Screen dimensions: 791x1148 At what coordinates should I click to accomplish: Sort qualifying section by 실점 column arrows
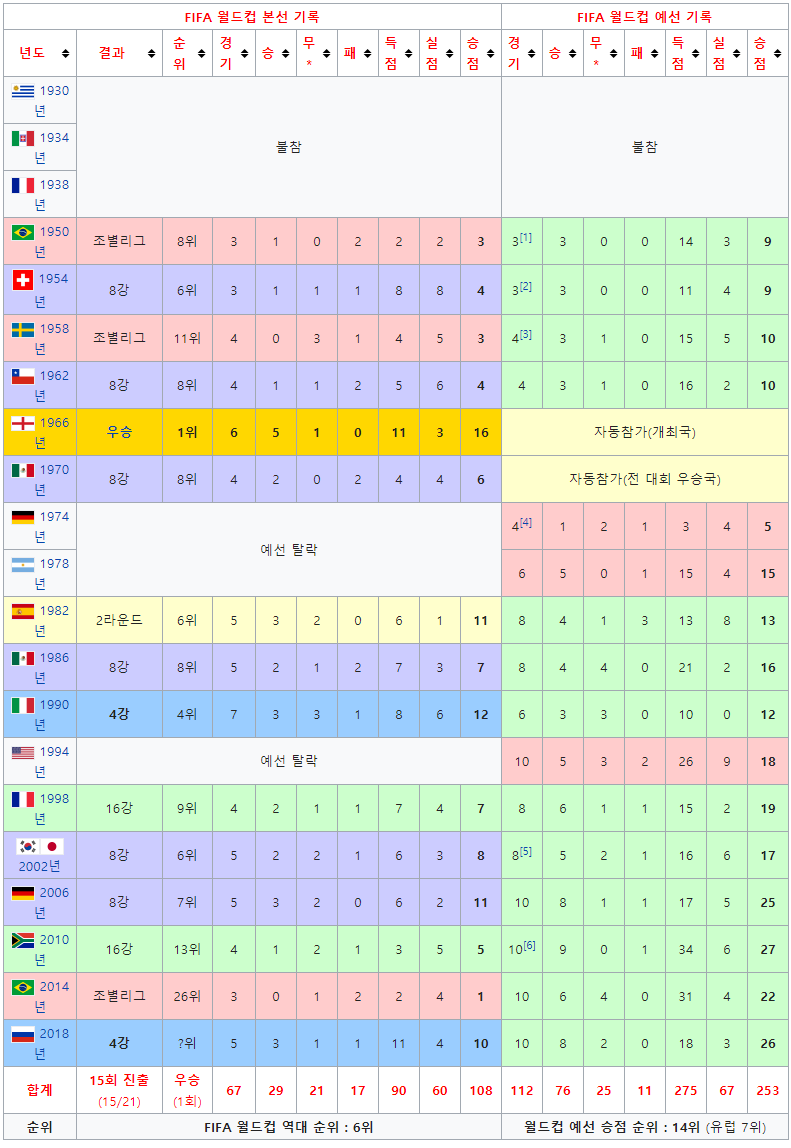point(737,53)
